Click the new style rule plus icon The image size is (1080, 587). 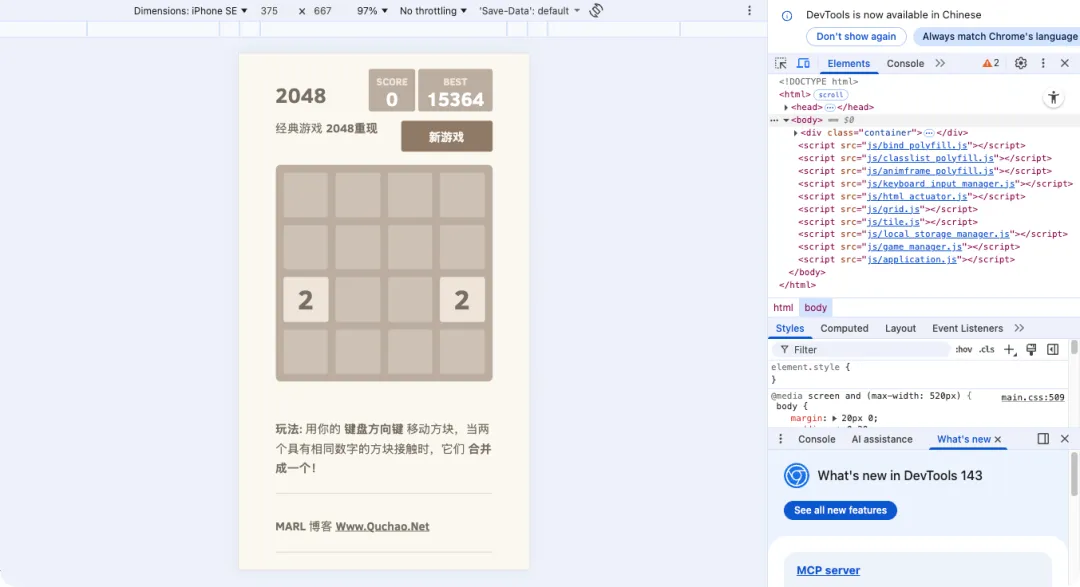(1009, 350)
